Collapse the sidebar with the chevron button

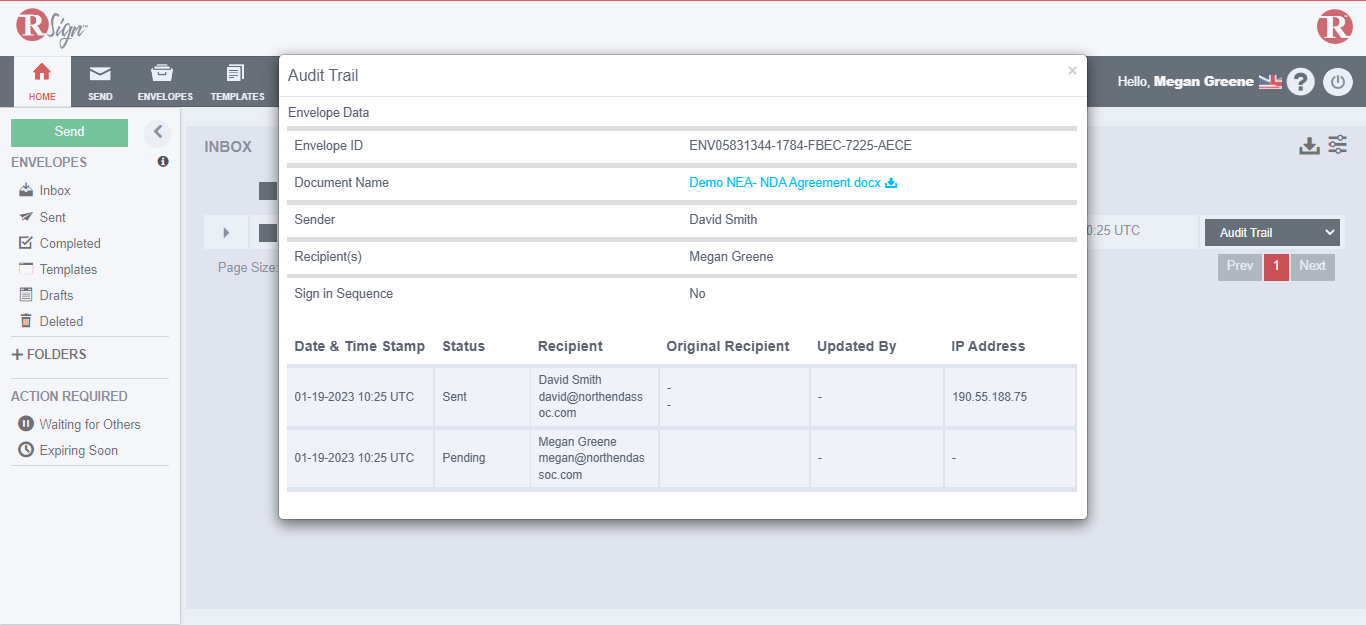pyautogui.click(x=157, y=132)
